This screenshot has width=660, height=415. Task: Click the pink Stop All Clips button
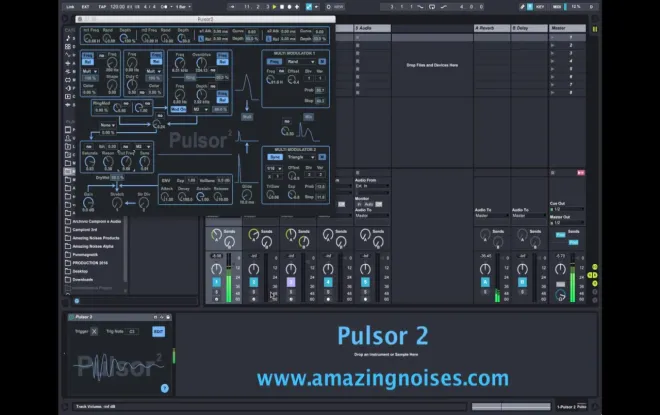tap(581, 173)
